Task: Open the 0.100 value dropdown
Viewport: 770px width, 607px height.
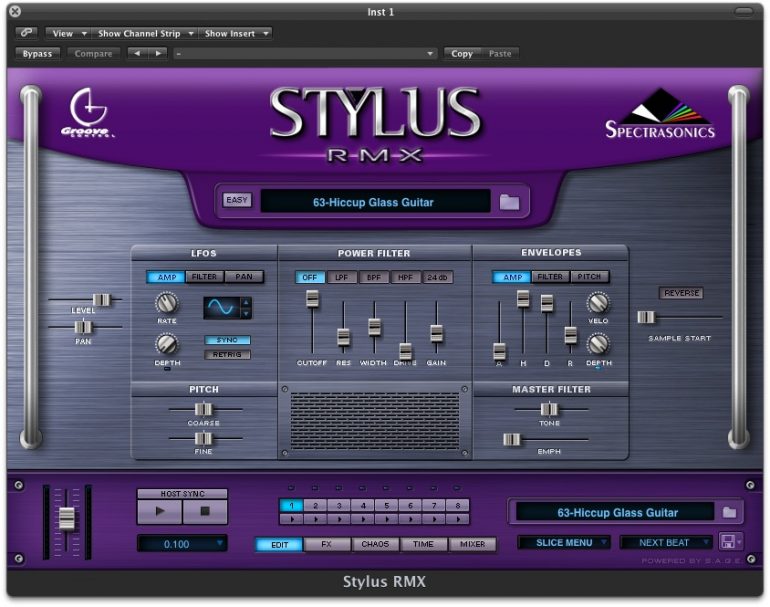Action: point(182,544)
